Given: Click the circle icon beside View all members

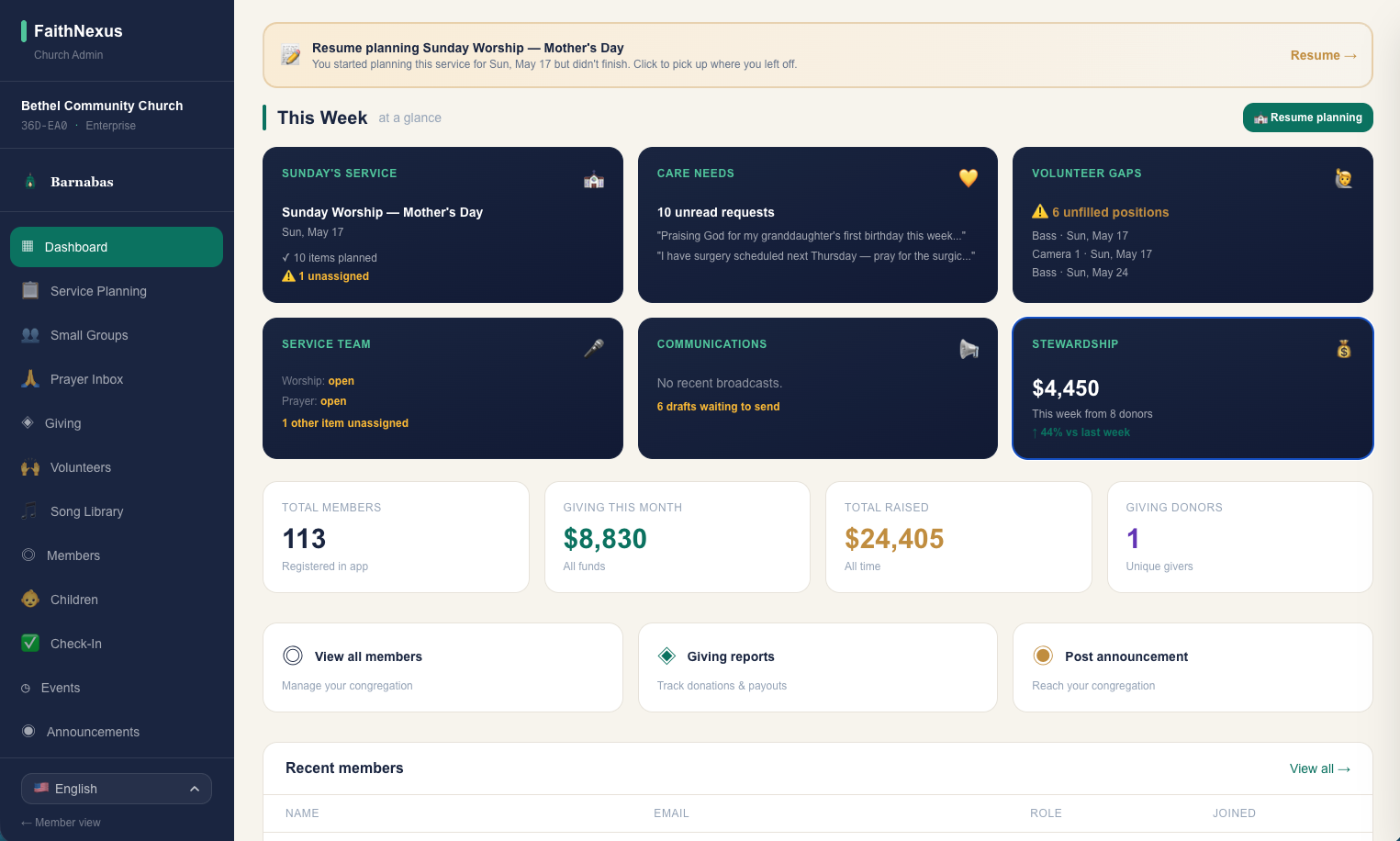Looking at the screenshot, I should (x=293, y=656).
